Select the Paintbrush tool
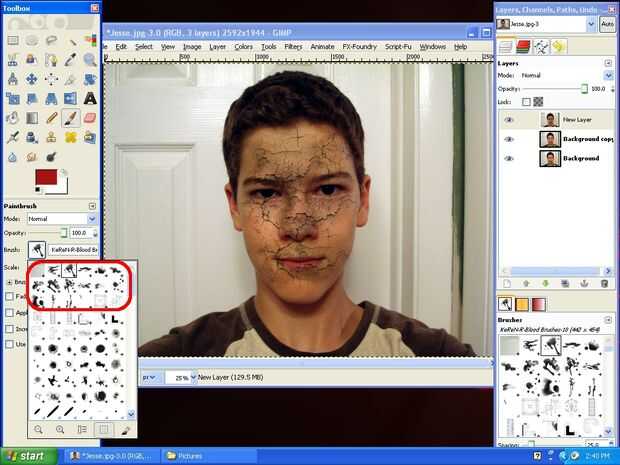 click(71, 118)
